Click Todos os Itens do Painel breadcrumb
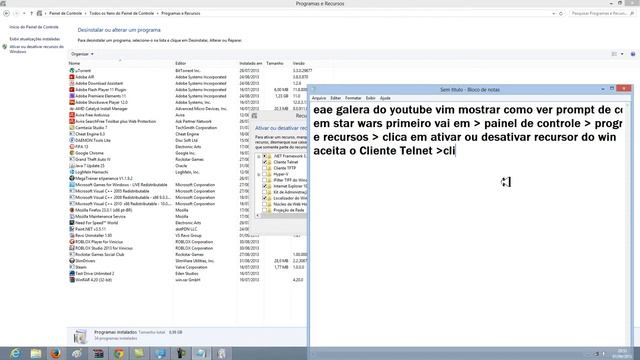This screenshot has height=360, width=640. pyautogui.click(x=121, y=13)
